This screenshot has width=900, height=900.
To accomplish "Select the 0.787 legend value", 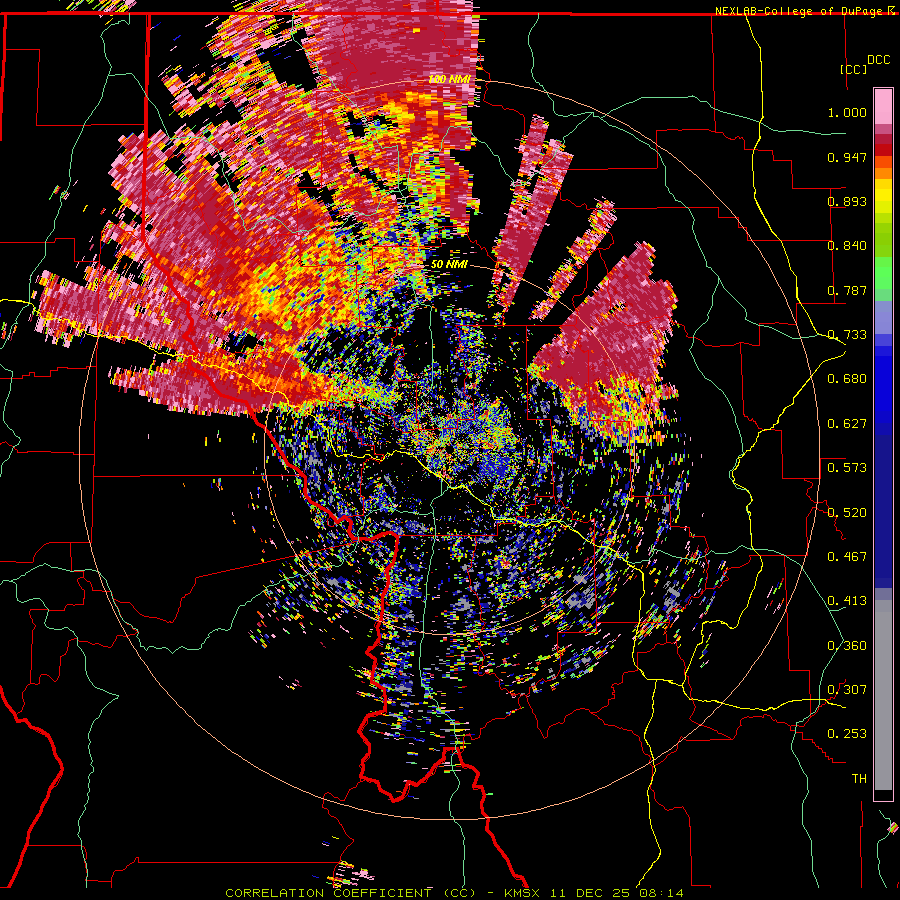I will point(847,290).
